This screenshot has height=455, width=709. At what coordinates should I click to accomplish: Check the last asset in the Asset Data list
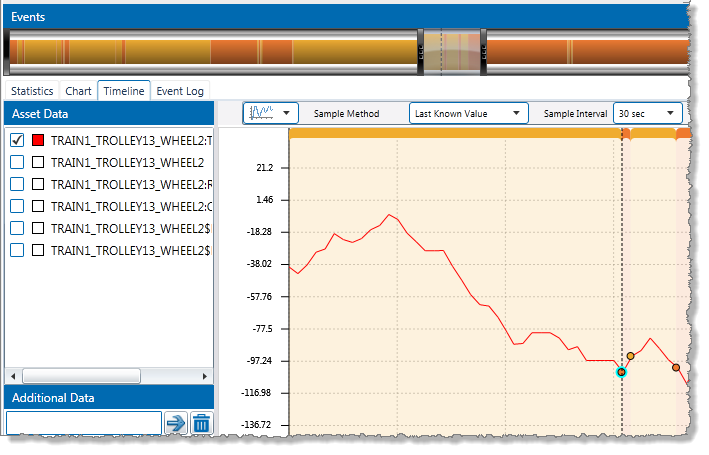pos(17,250)
